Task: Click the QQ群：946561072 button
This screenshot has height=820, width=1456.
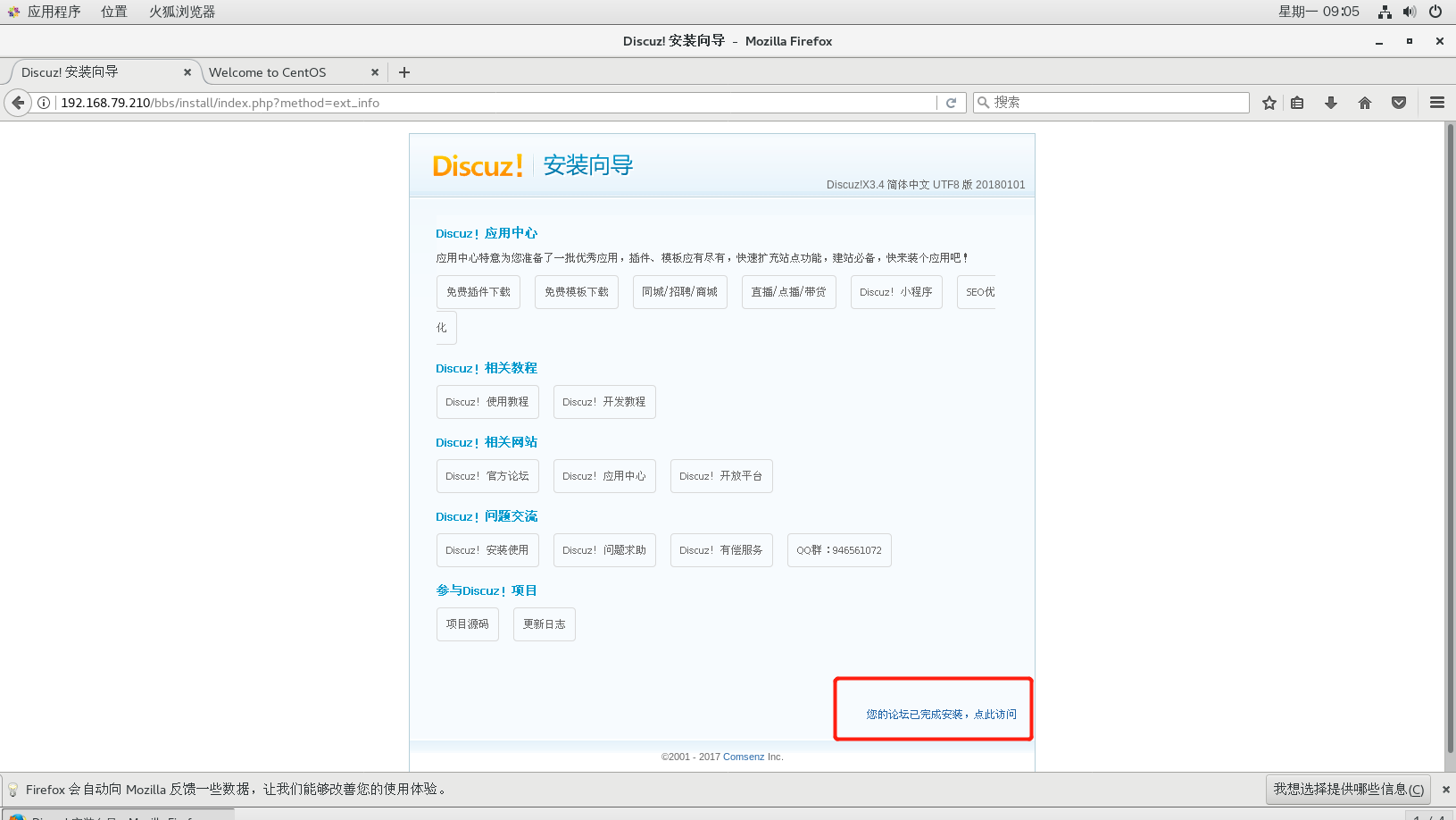Action: tap(839, 550)
